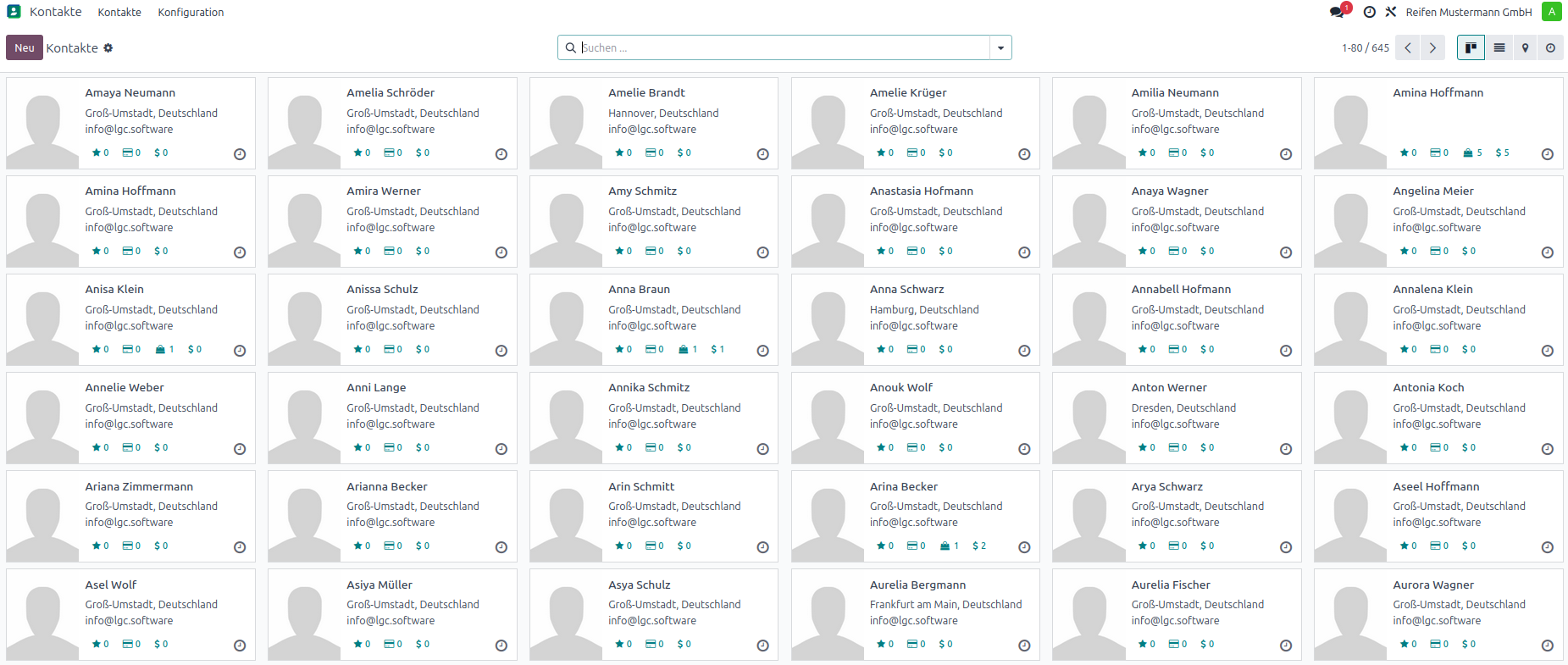Switch to activity view

tap(1550, 48)
